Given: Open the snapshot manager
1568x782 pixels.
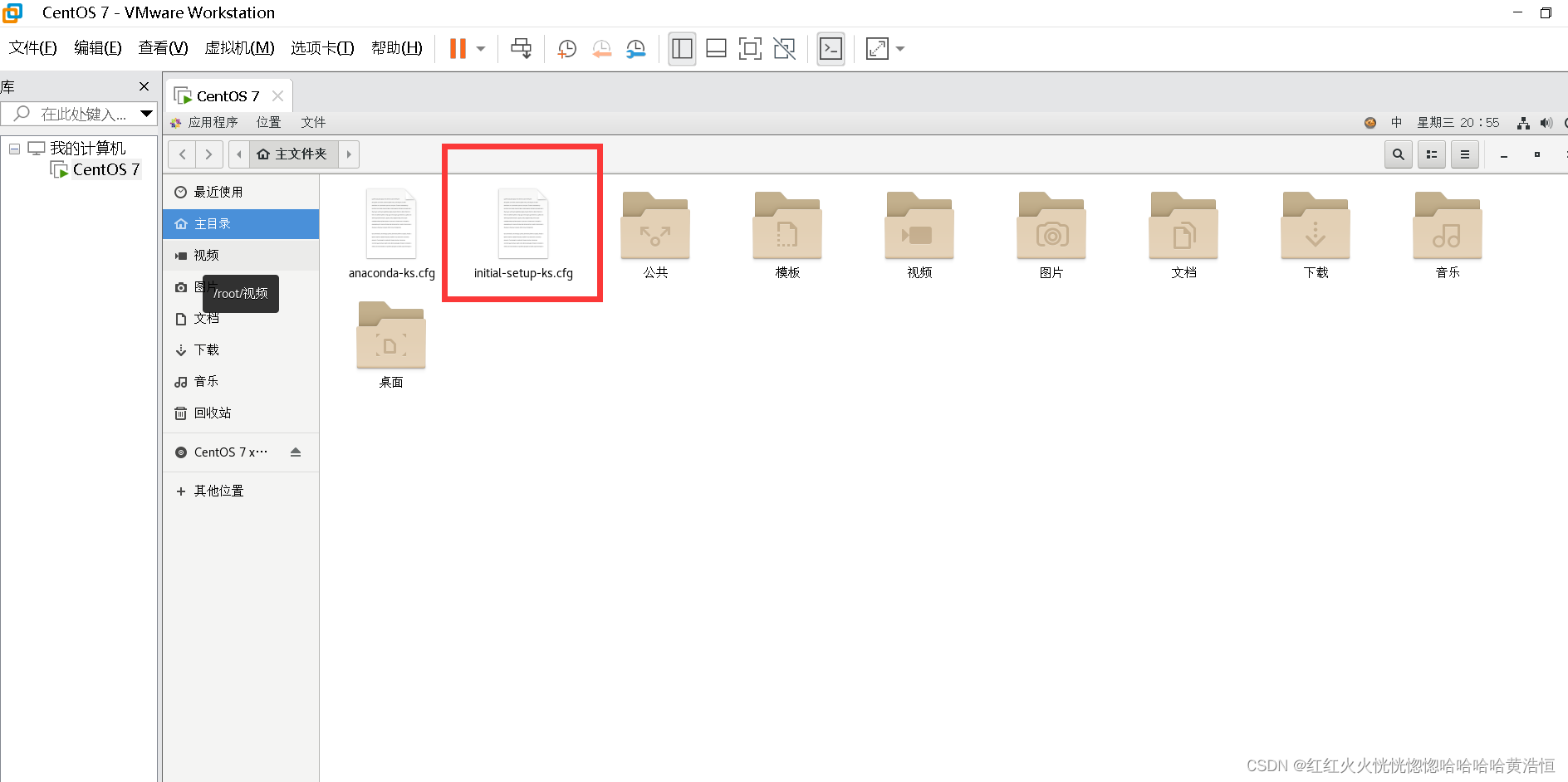Looking at the screenshot, I should pos(635,48).
